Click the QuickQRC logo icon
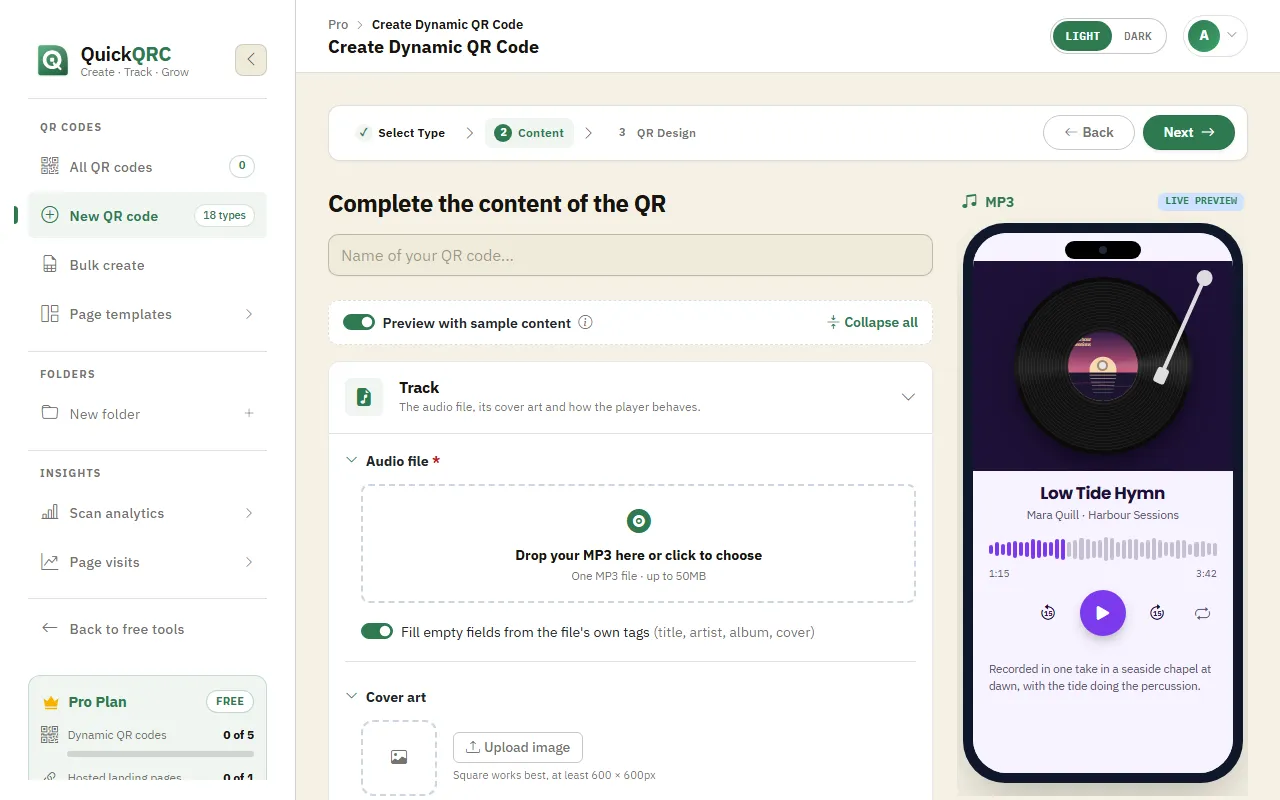 (x=53, y=60)
